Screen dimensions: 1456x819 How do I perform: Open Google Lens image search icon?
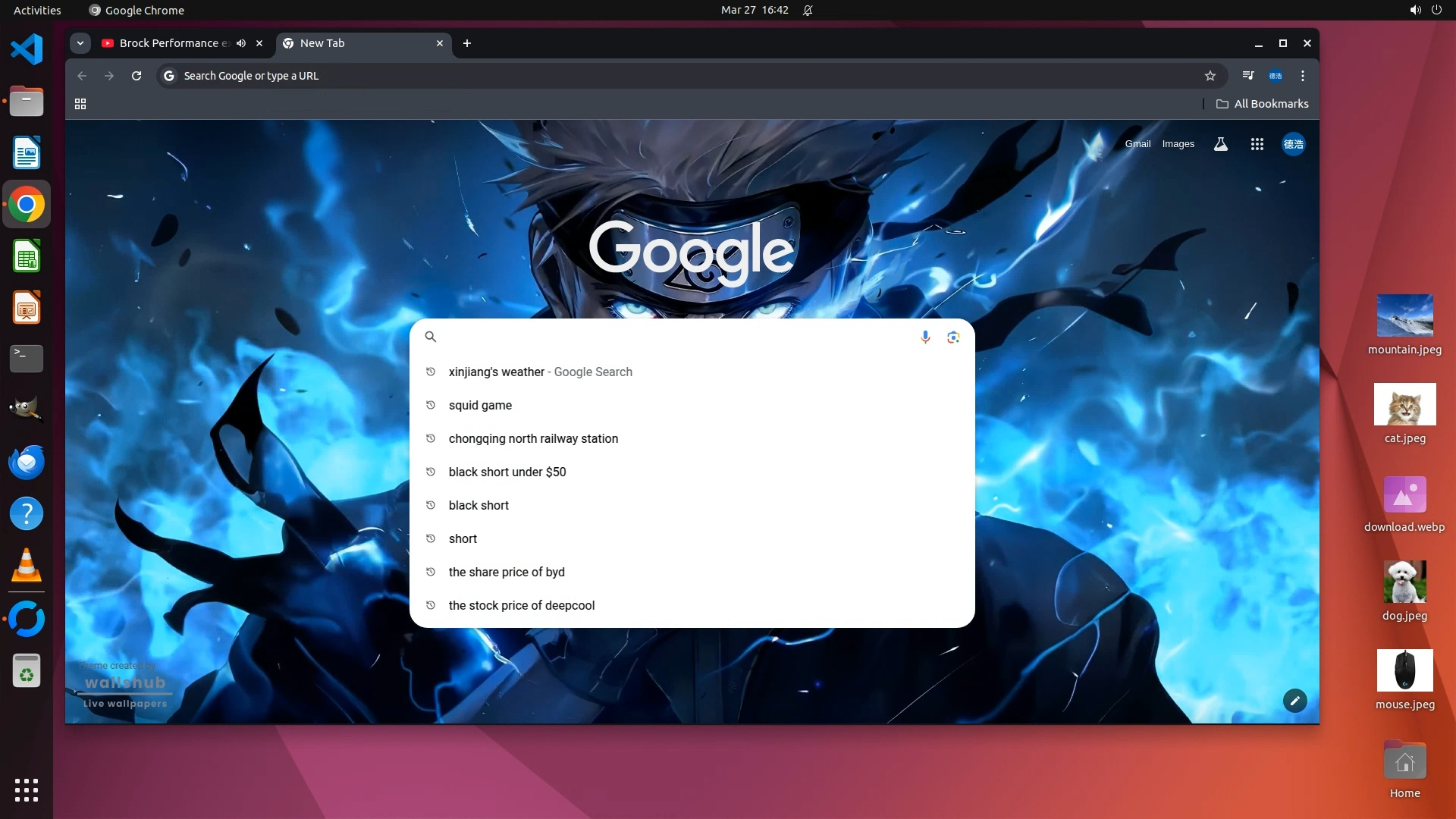pyautogui.click(x=953, y=337)
